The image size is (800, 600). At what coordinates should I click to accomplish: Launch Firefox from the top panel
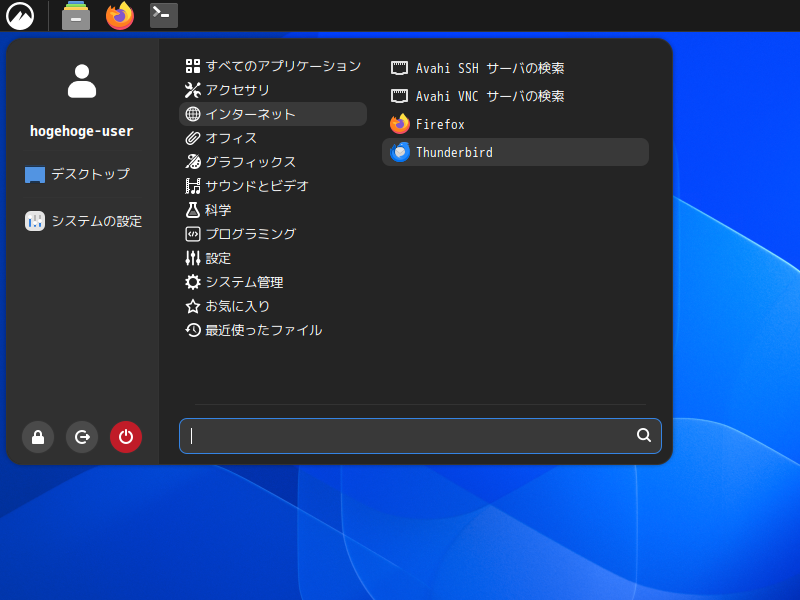click(x=120, y=15)
